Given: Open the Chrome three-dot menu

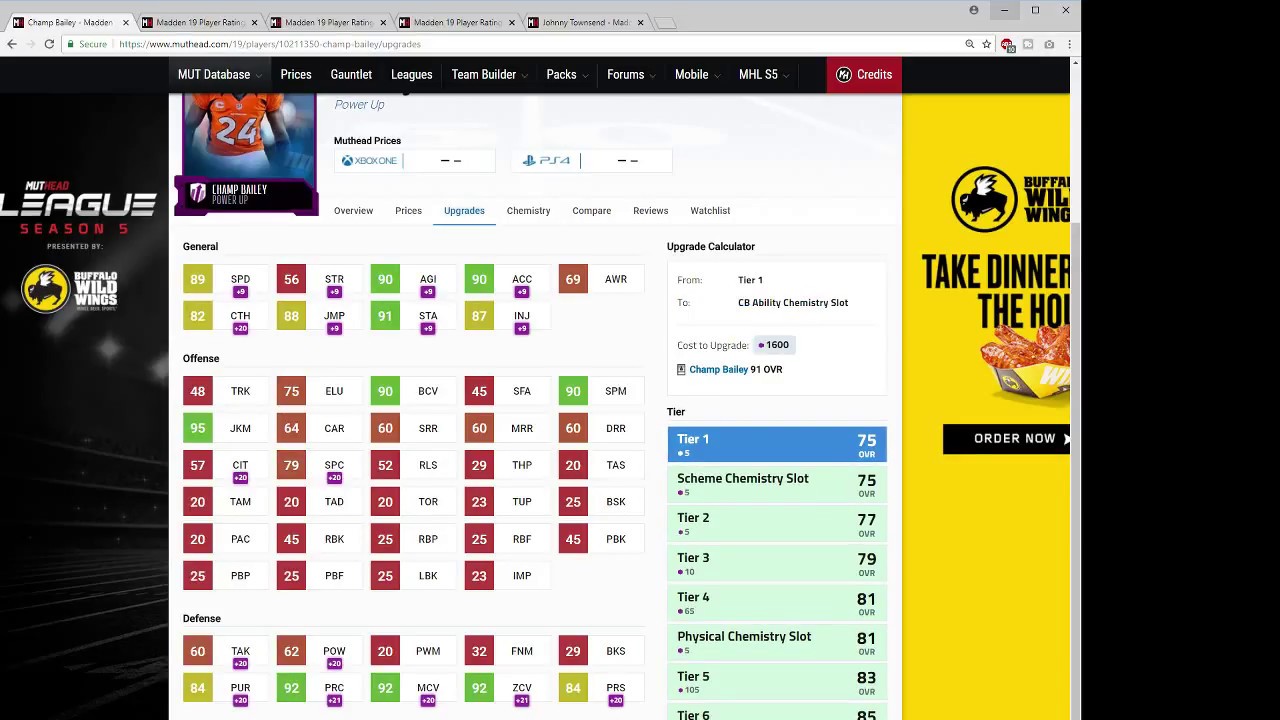Looking at the screenshot, I should (1069, 44).
